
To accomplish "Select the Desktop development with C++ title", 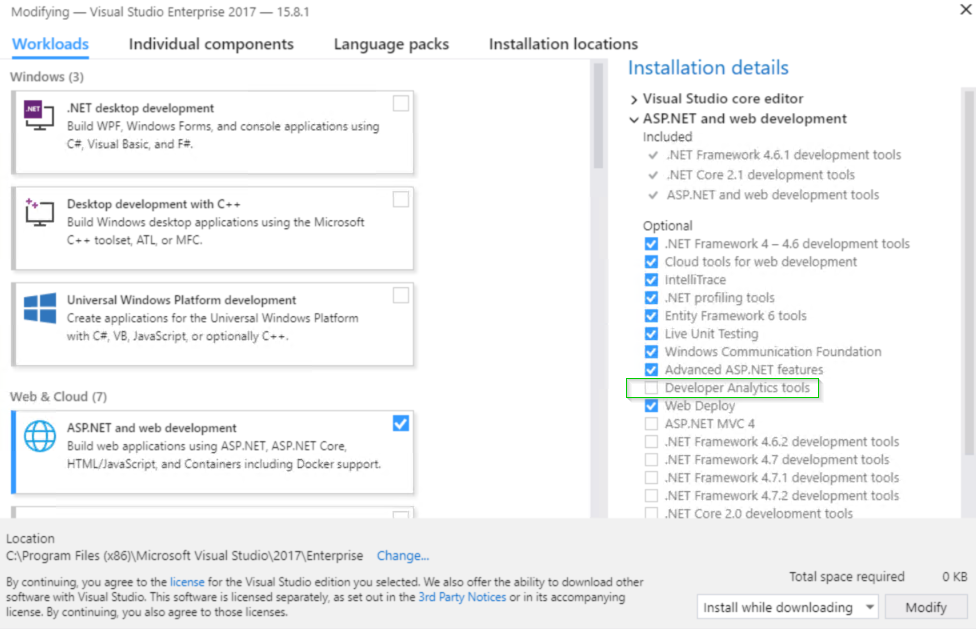I will point(153,204).
